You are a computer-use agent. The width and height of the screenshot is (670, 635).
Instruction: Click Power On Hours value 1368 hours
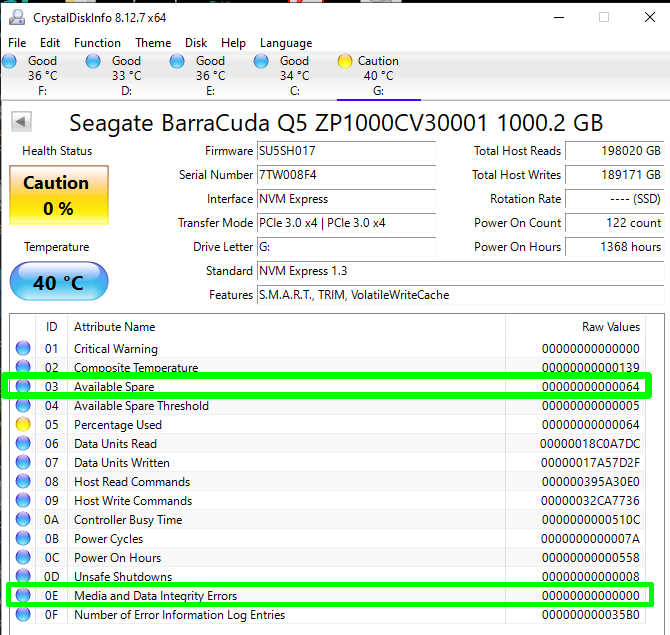(x=615, y=247)
